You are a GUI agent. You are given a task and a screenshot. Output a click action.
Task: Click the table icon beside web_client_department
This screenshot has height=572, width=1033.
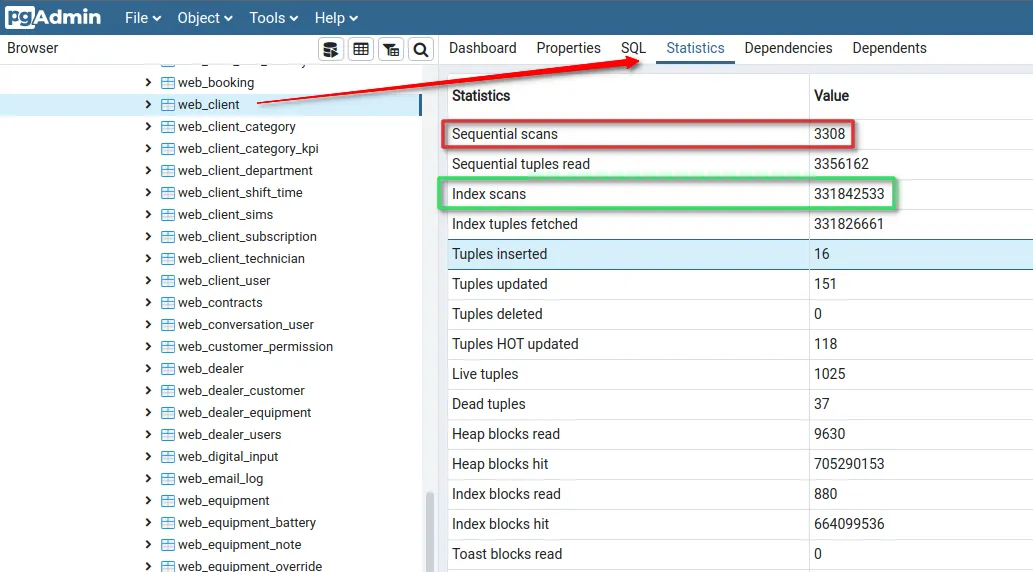(x=168, y=171)
